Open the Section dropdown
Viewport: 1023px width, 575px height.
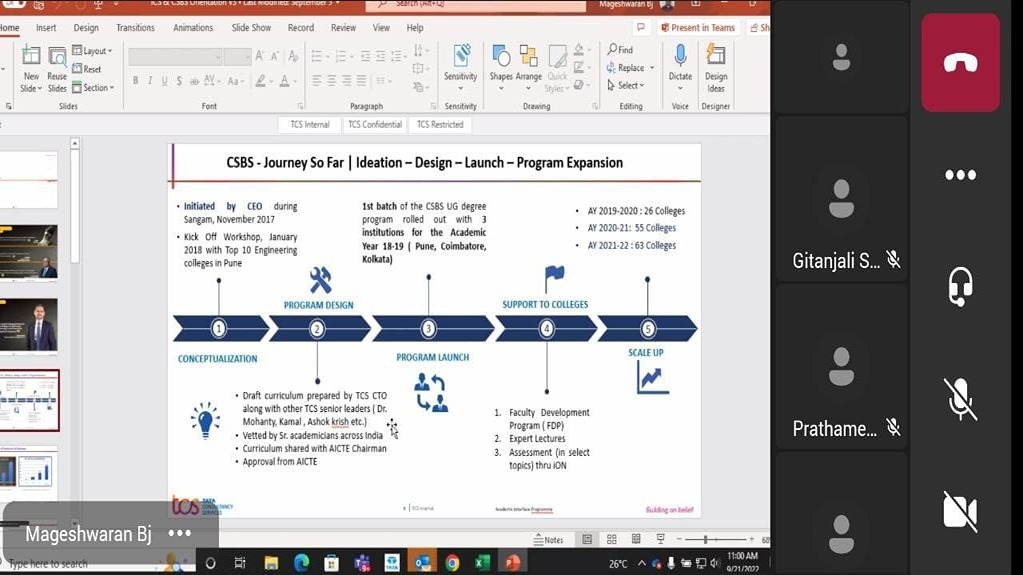[x=93, y=87]
